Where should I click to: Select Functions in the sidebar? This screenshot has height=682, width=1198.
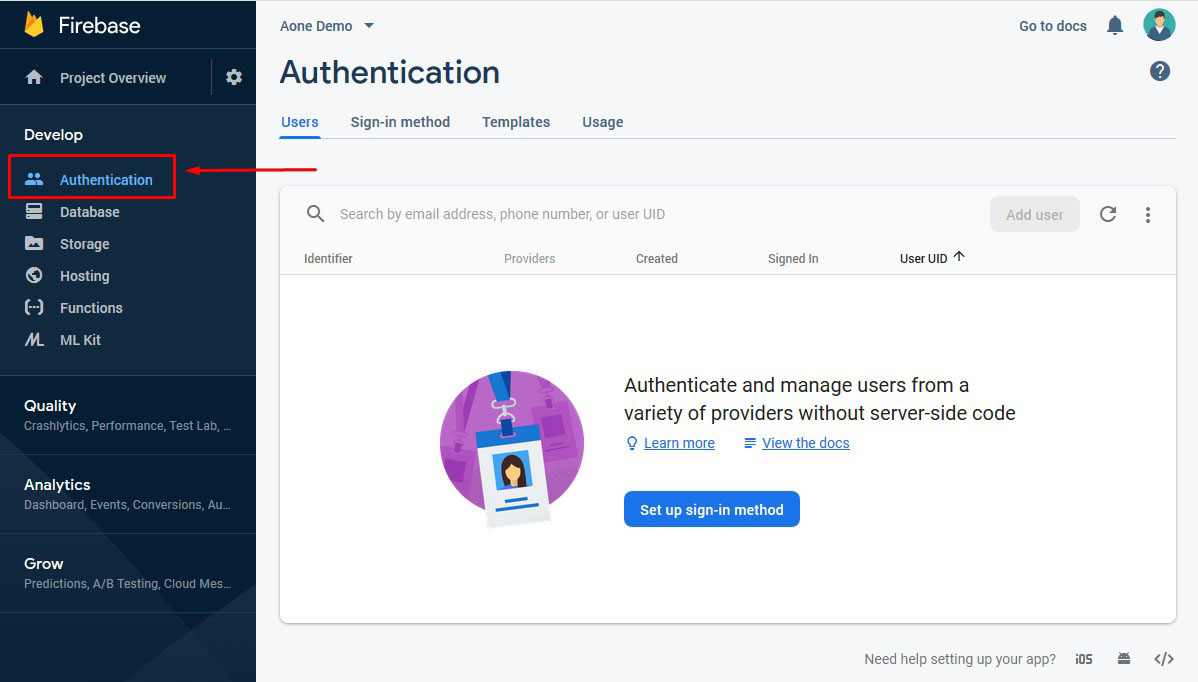(x=91, y=308)
